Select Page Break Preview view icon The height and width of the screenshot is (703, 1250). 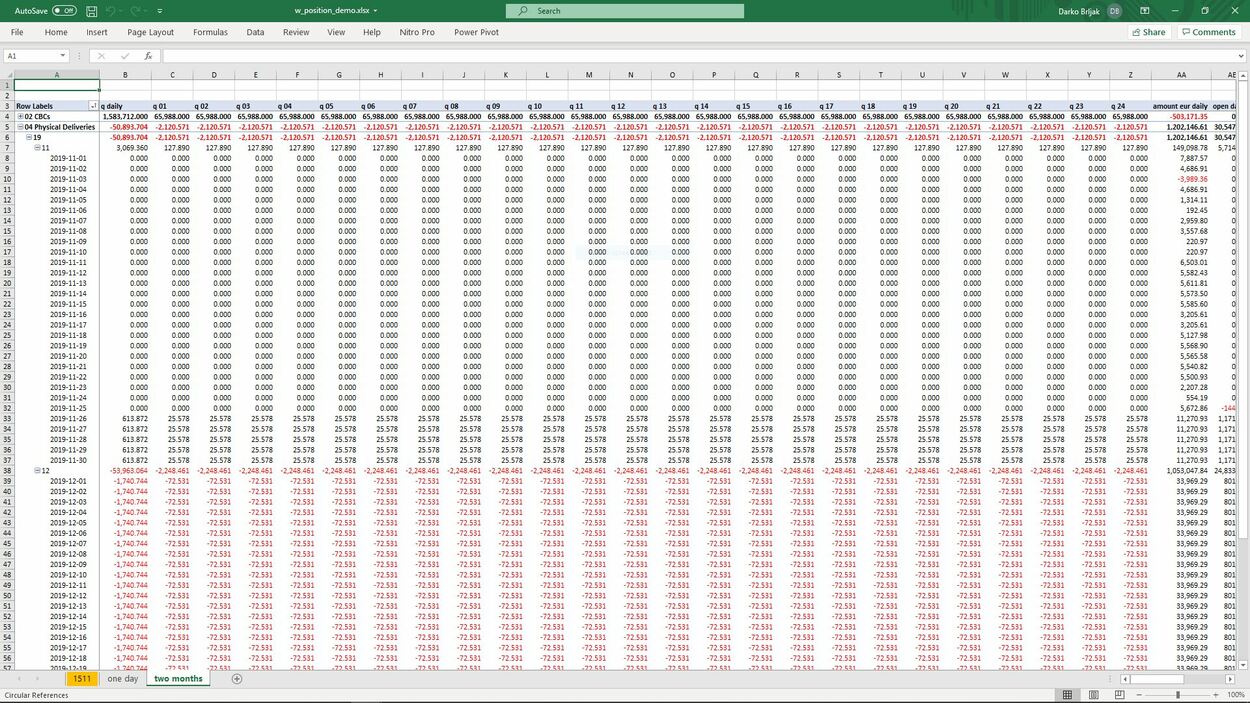pos(1116,695)
